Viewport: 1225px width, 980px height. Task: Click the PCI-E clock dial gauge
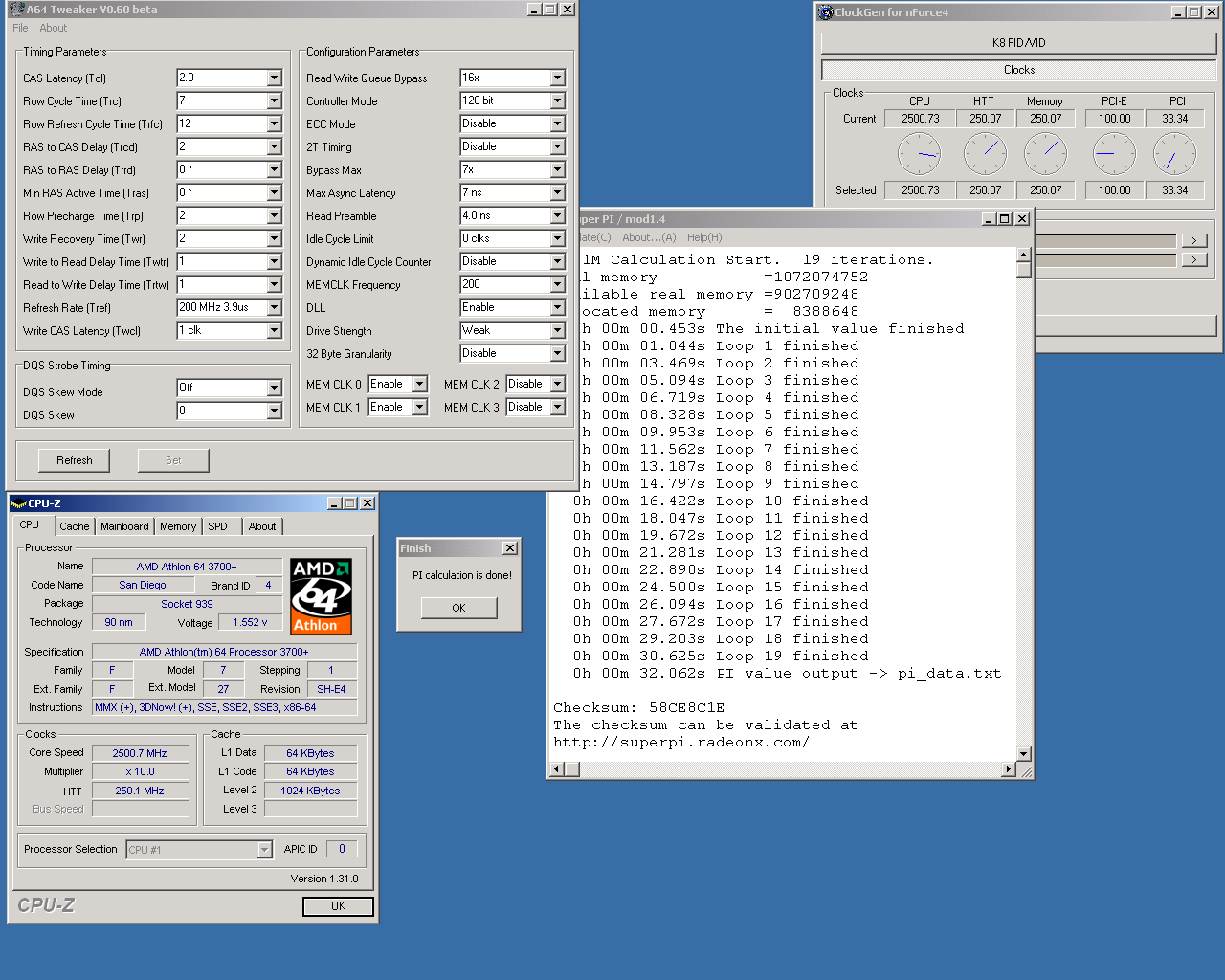[1114, 154]
